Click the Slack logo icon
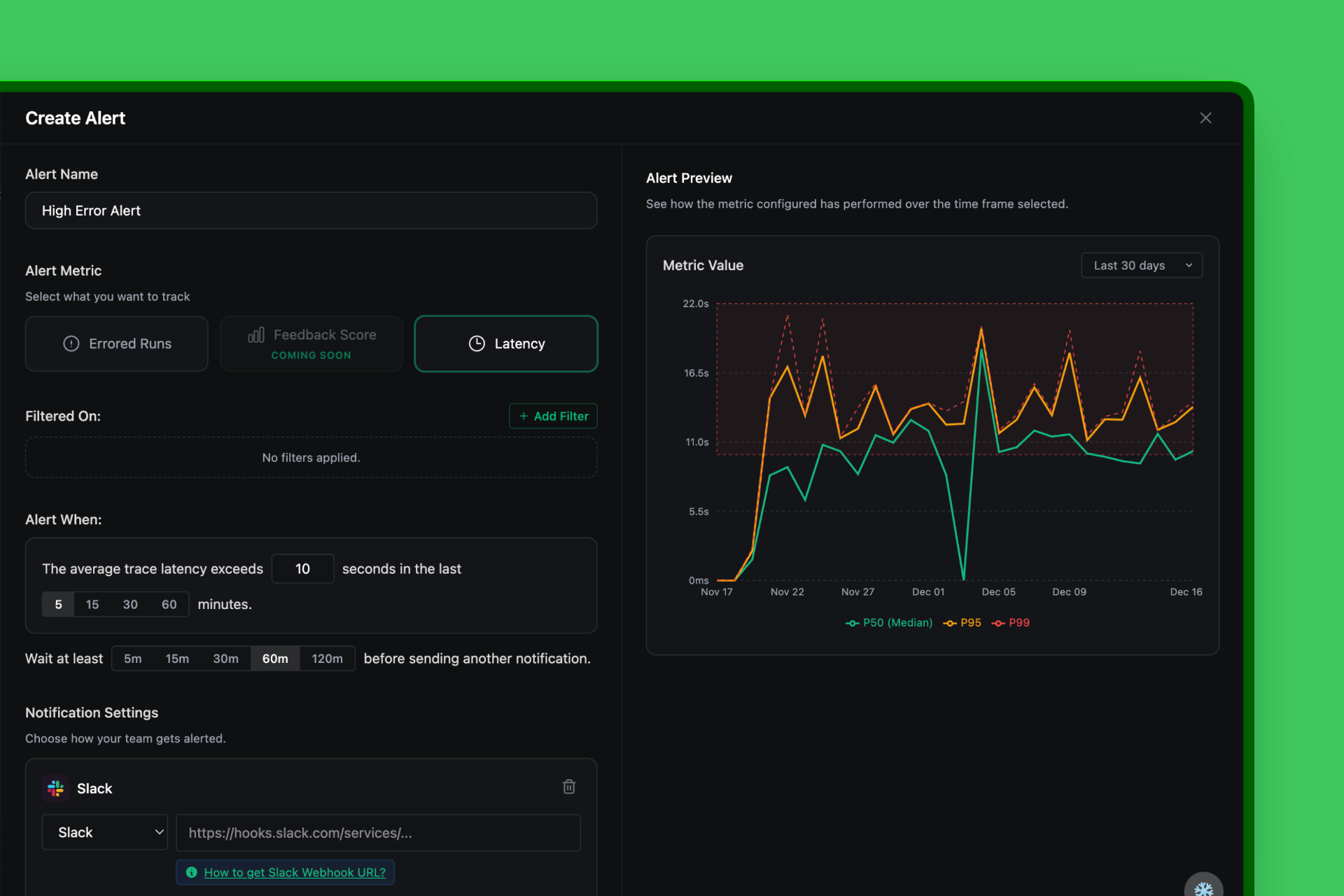Image resolution: width=1344 pixels, height=896 pixels. (x=55, y=789)
